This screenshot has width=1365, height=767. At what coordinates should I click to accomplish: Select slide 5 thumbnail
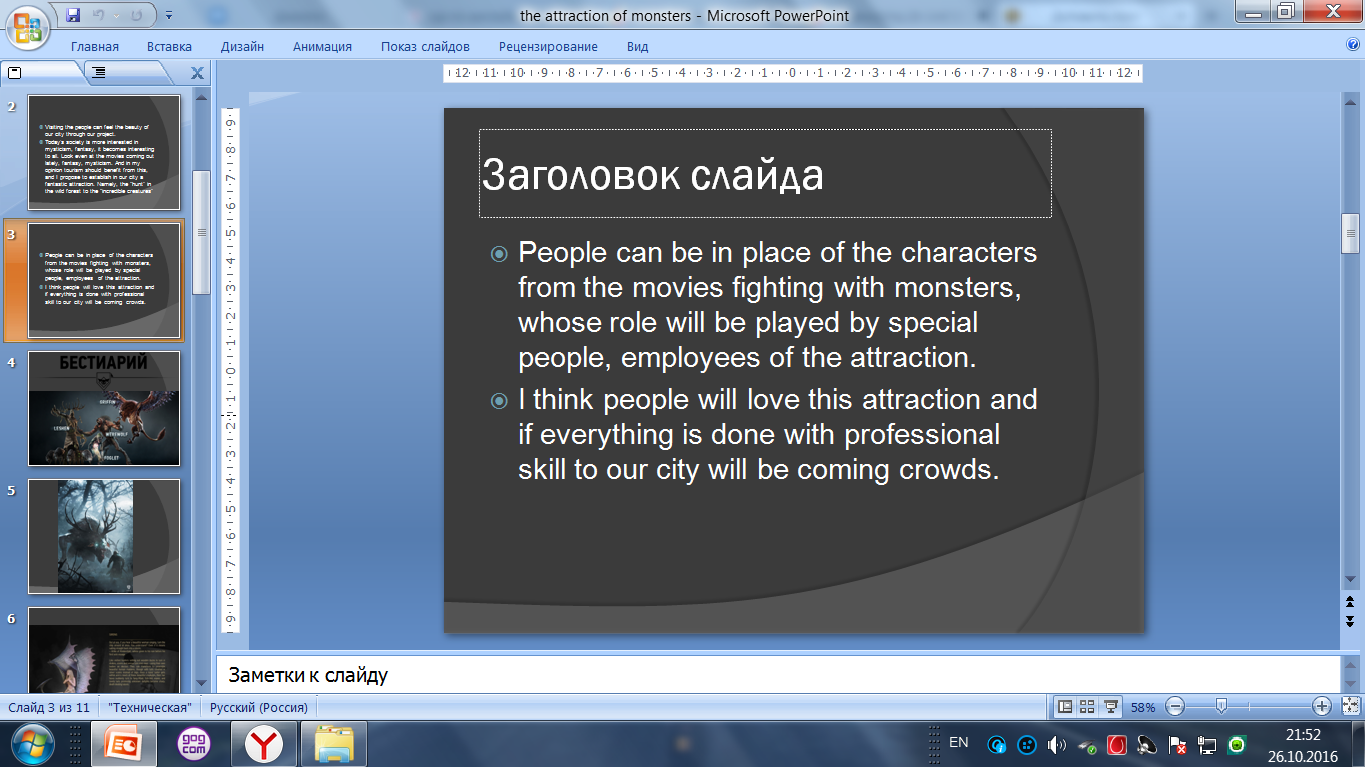click(x=104, y=536)
